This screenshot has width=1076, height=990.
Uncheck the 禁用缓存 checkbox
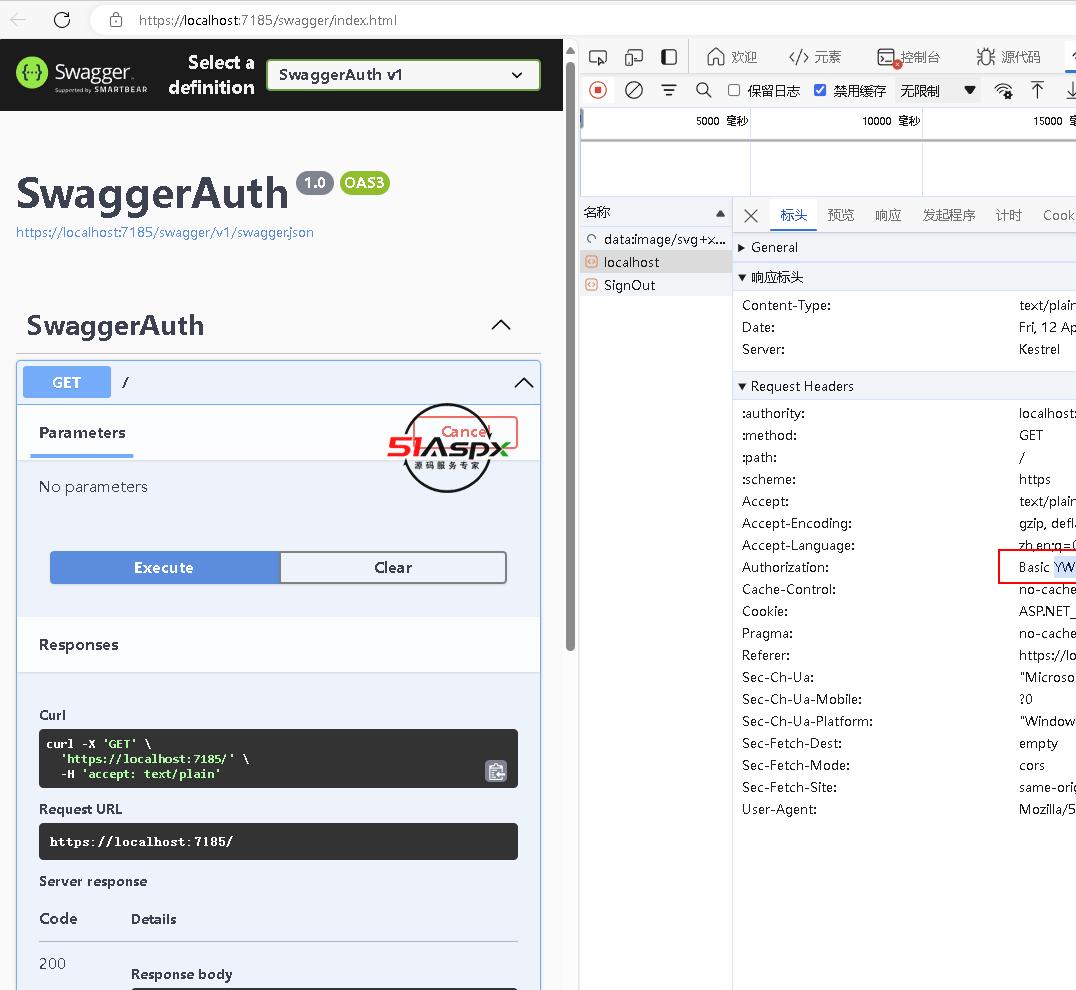(x=820, y=90)
